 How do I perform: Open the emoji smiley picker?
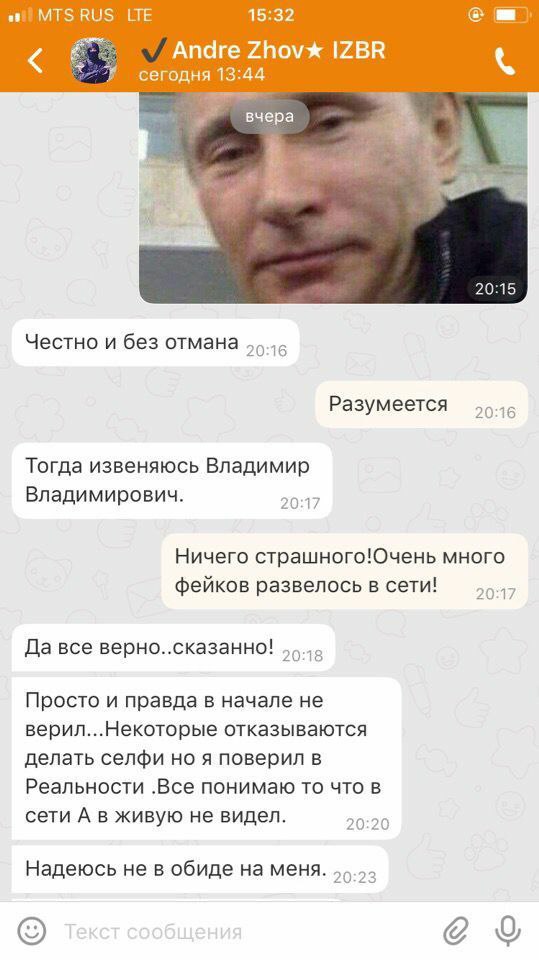click(31, 931)
